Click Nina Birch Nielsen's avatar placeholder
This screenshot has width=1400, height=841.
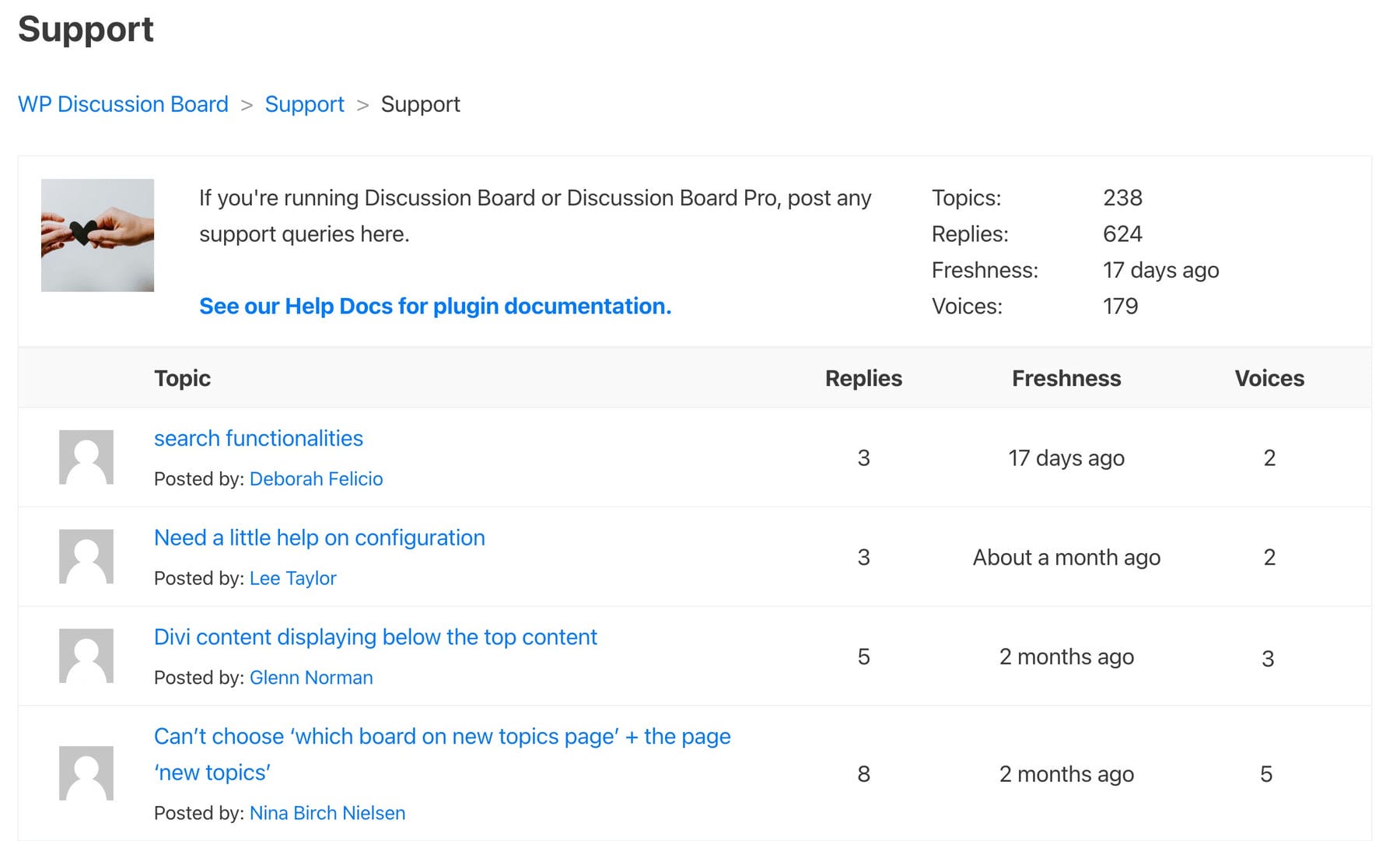pyautogui.click(x=86, y=773)
